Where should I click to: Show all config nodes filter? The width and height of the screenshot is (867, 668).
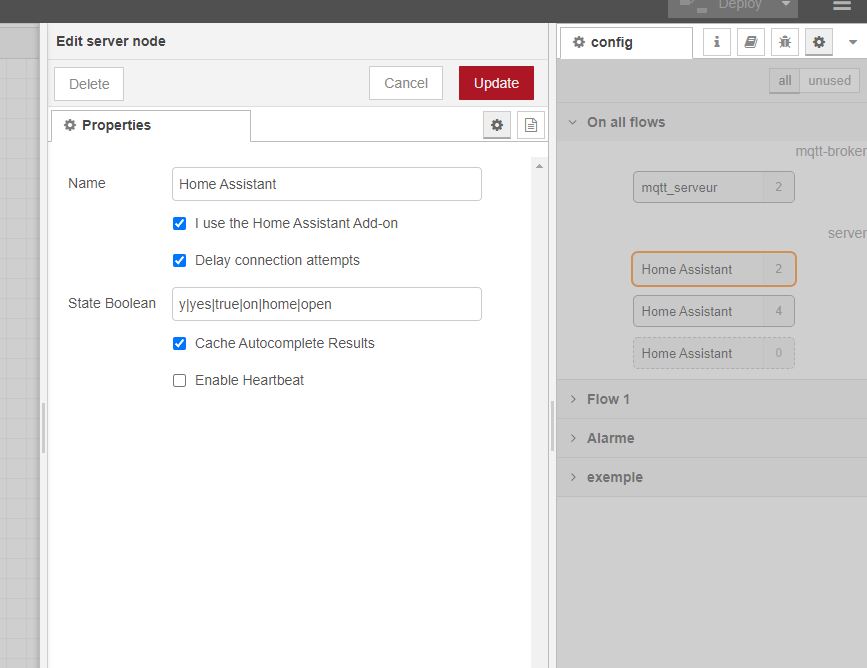click(785, 81)
